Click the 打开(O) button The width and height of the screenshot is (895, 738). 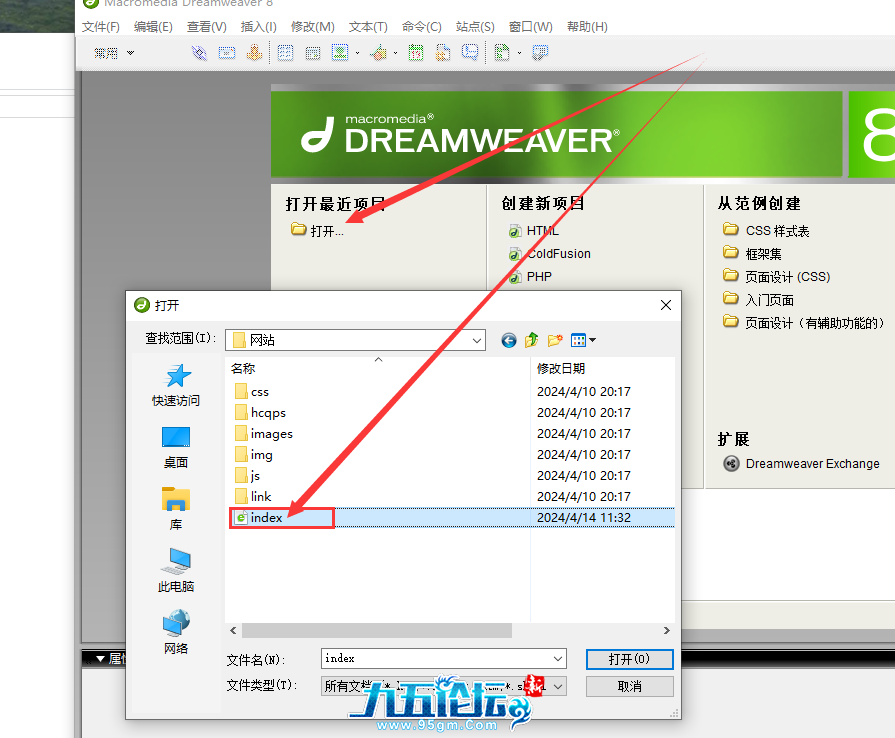click(x=629, y=659)
